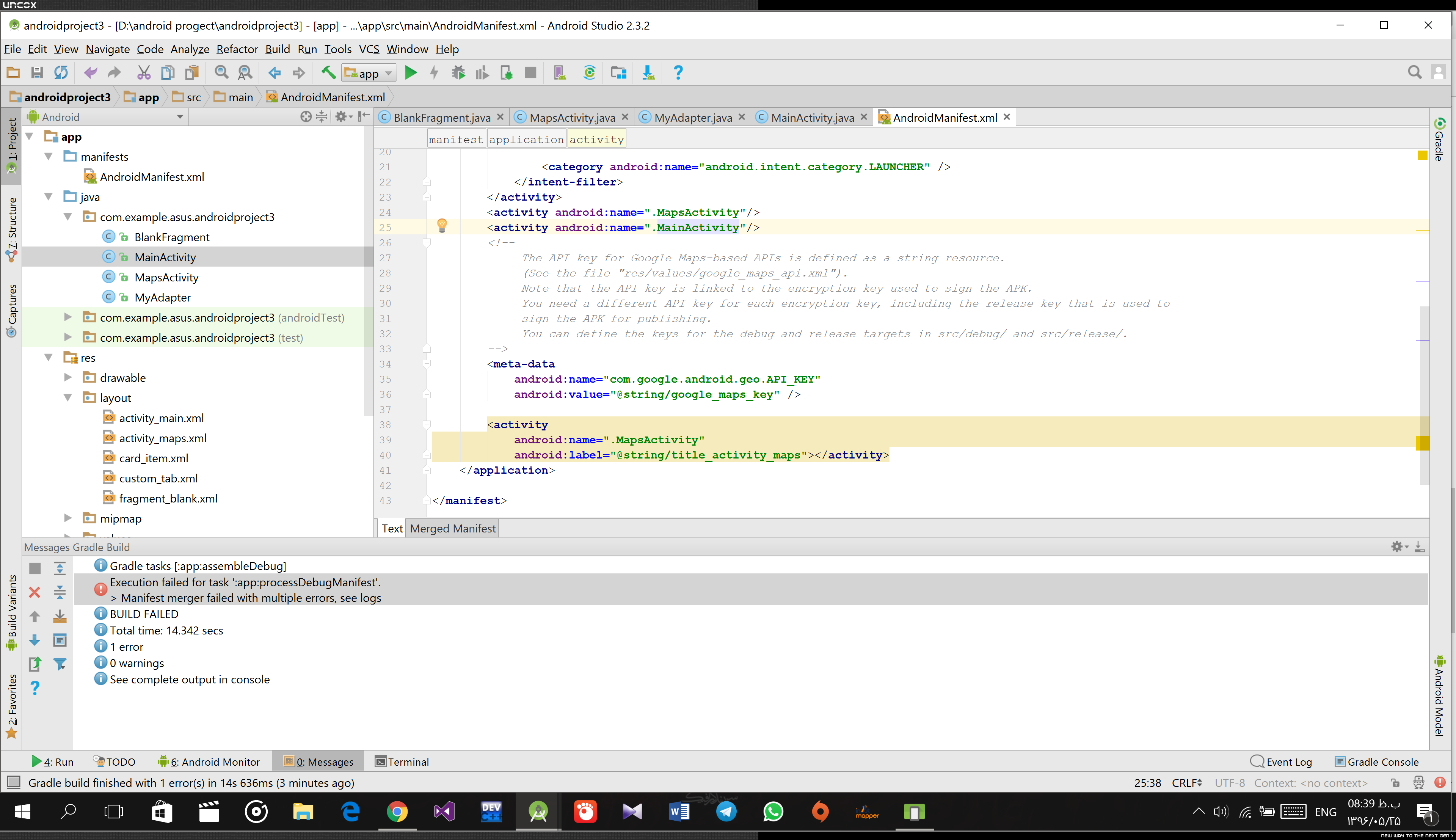Viewport: 1456px width, 840px height.
Task: Open the app run configuration dropdown
Action: pyautogui.click(x=370, y=73)
